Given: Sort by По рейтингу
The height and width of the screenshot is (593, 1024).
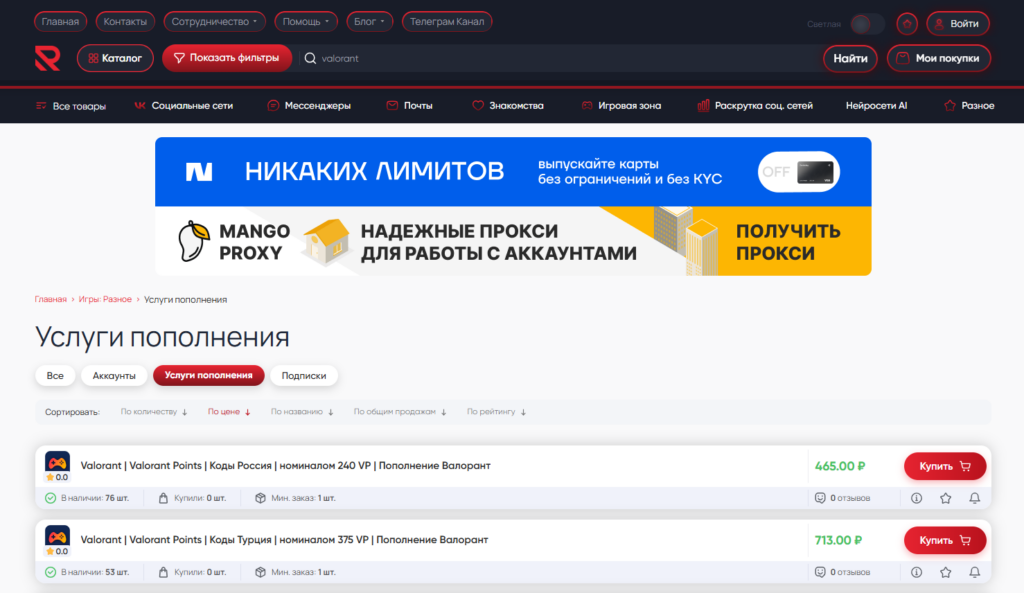Looking at the screenshot, I should tap(496, 412).
